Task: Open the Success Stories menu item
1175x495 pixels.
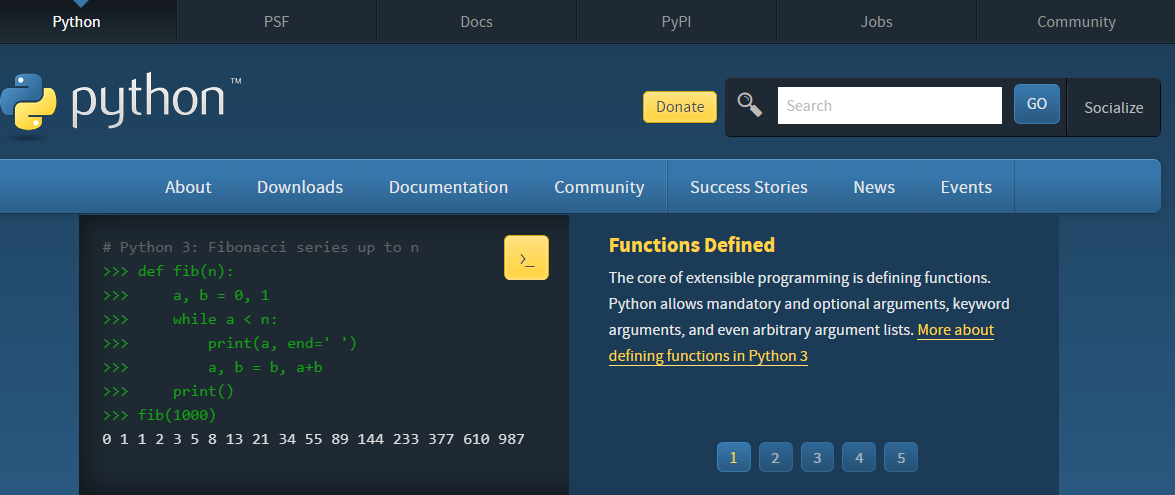Action: pos(748,187)
